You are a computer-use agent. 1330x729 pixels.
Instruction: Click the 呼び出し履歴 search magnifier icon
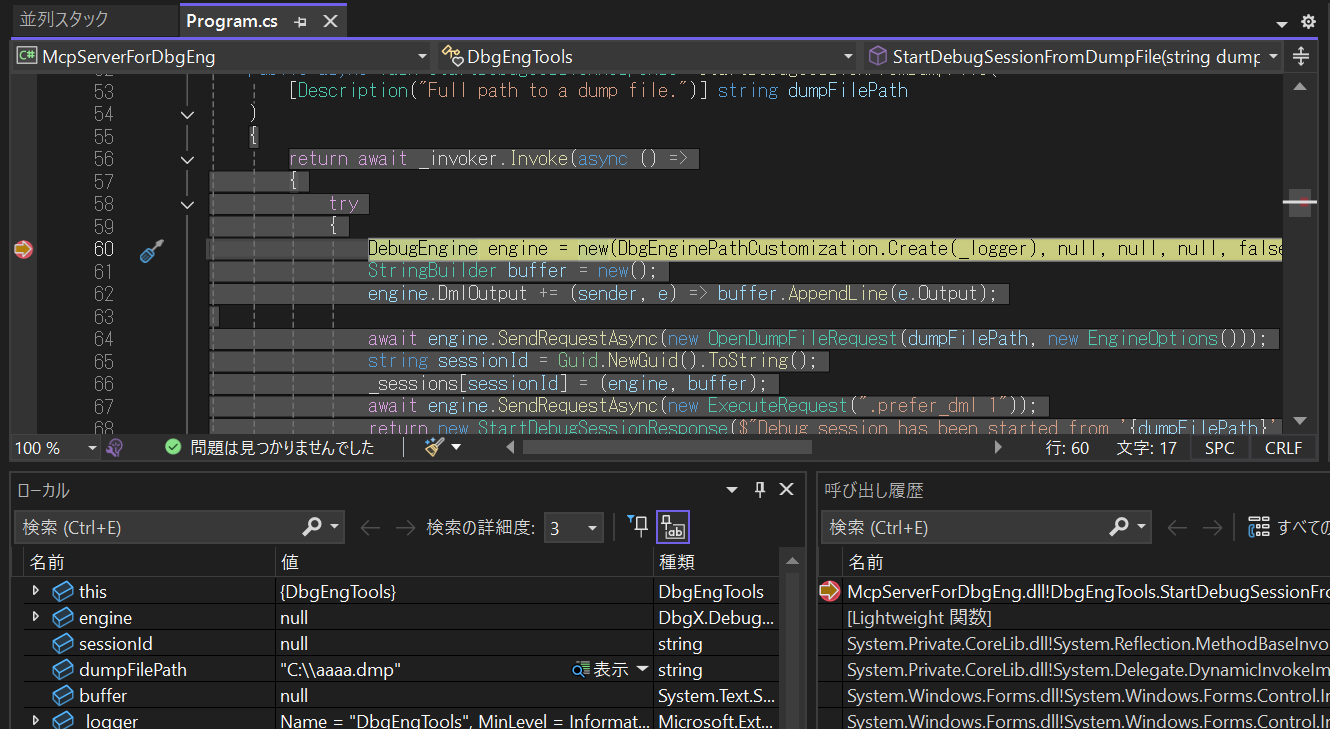1119,526
